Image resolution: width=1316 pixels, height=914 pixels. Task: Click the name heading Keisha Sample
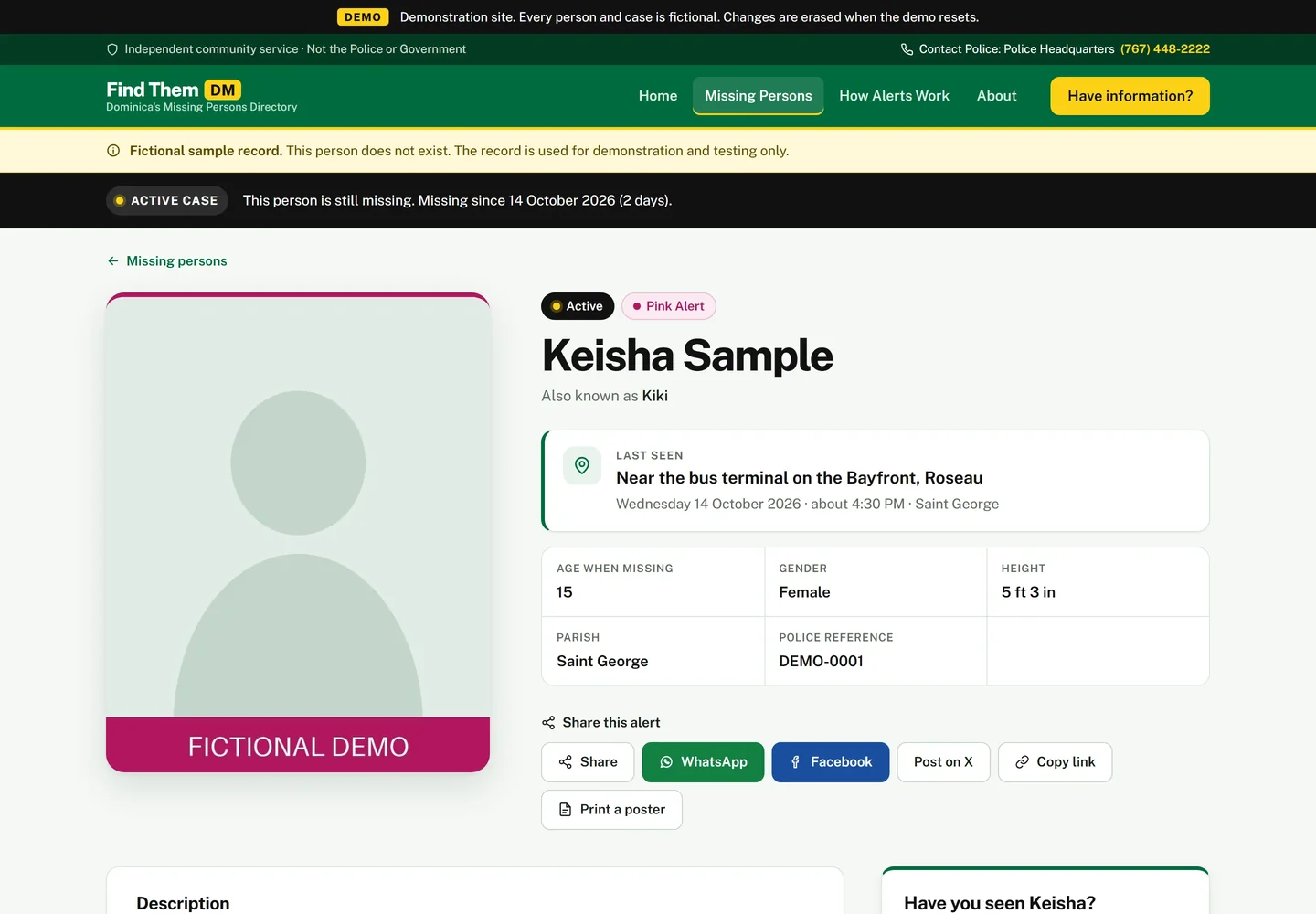[x=687, y=356]
